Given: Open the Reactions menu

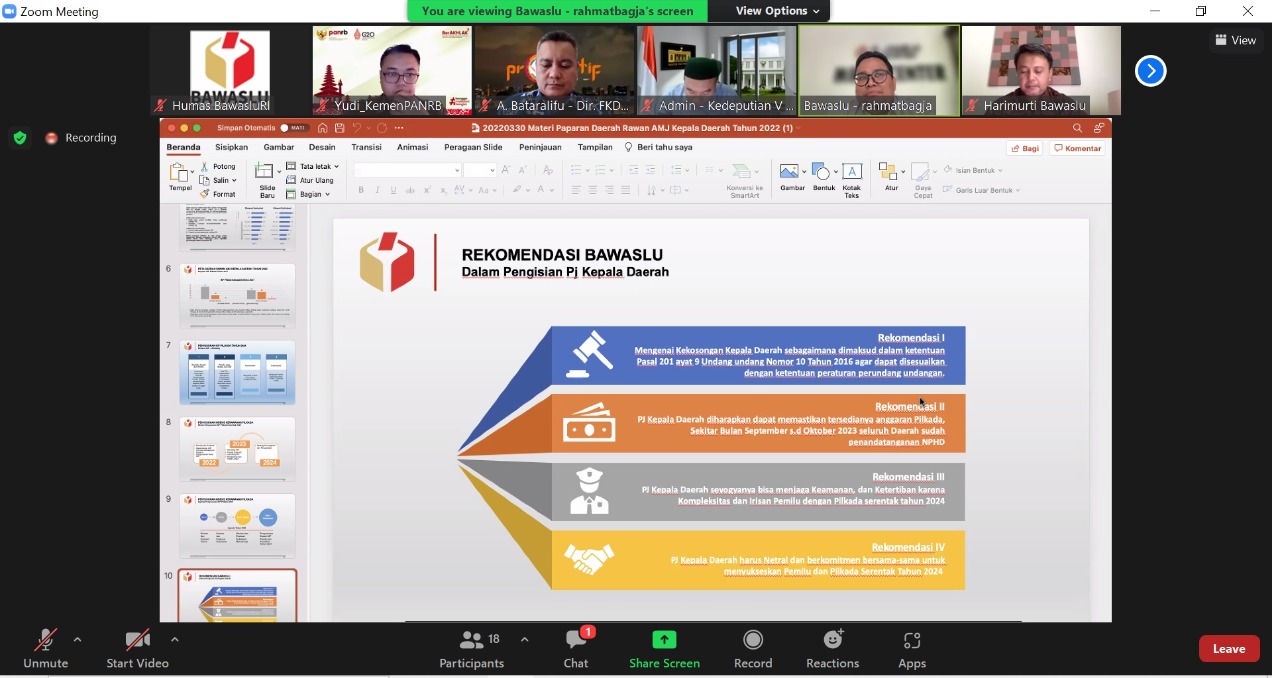Looking at the screenshot, I should (832, 641).
